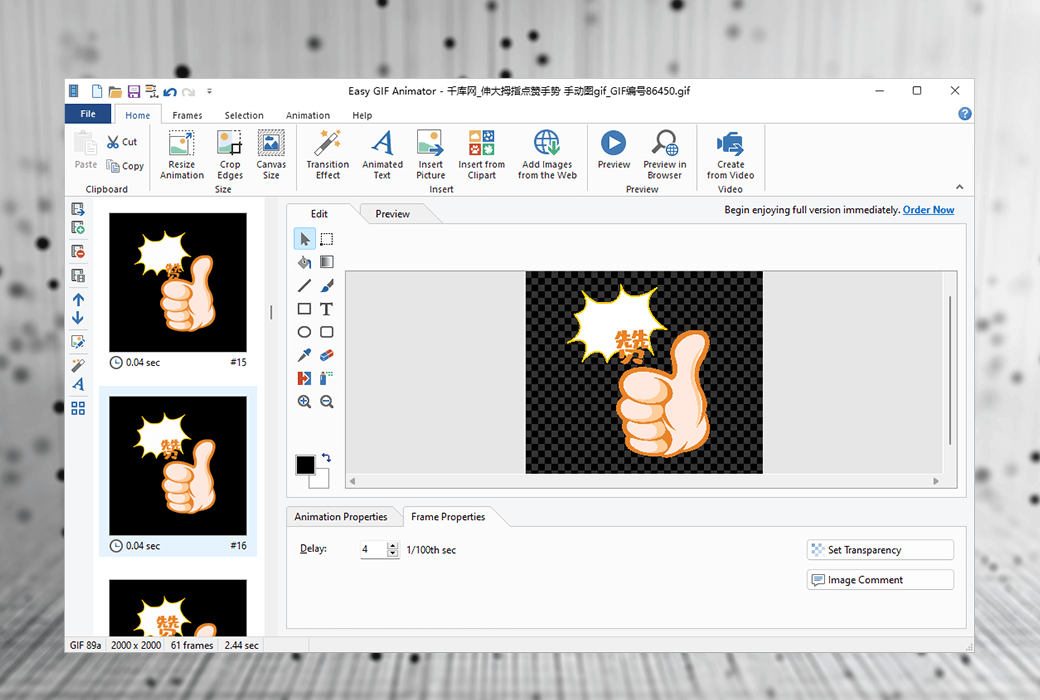The image size is (1040, 700).
Task: Select the Paint Bucket fill tool
Action: pyautogui.click(x=304, y=262)
